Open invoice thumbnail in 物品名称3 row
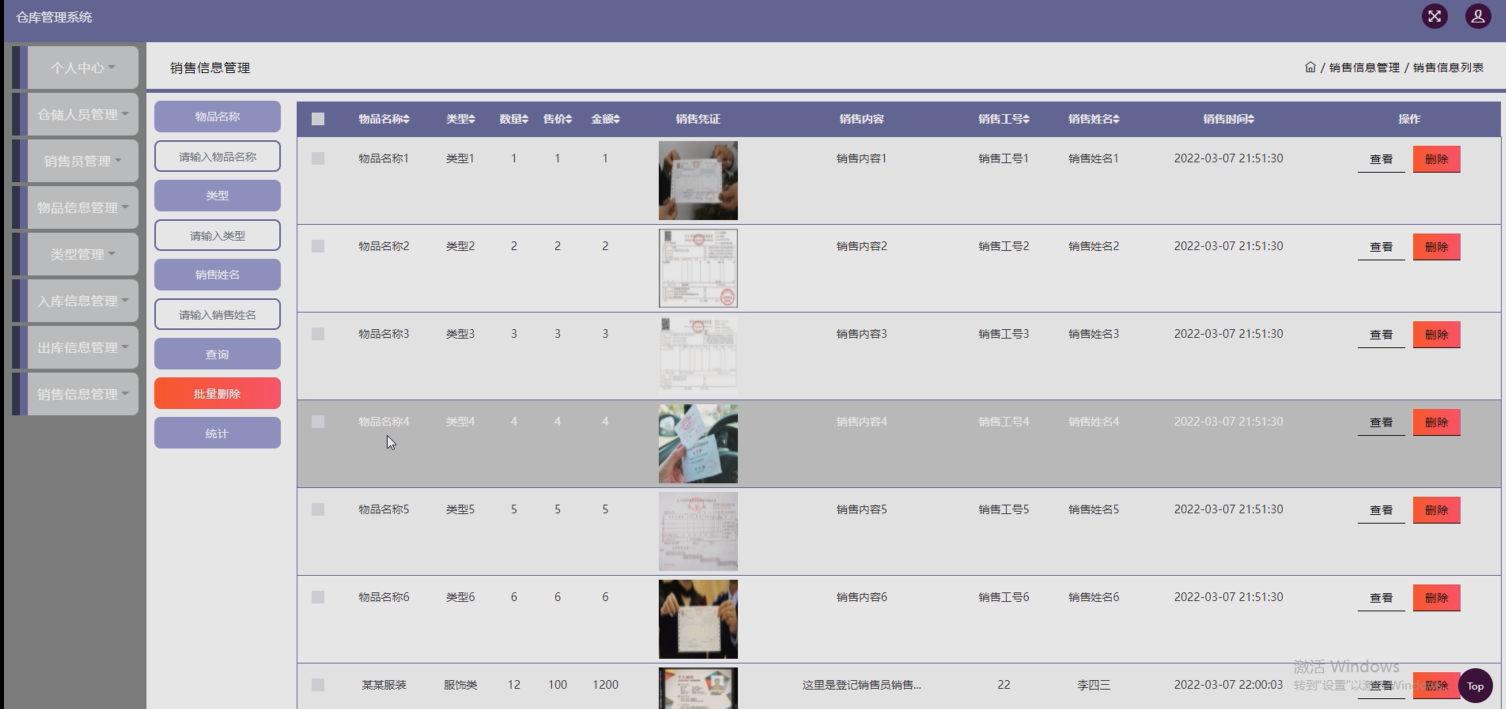 click(x=698, y=356)
